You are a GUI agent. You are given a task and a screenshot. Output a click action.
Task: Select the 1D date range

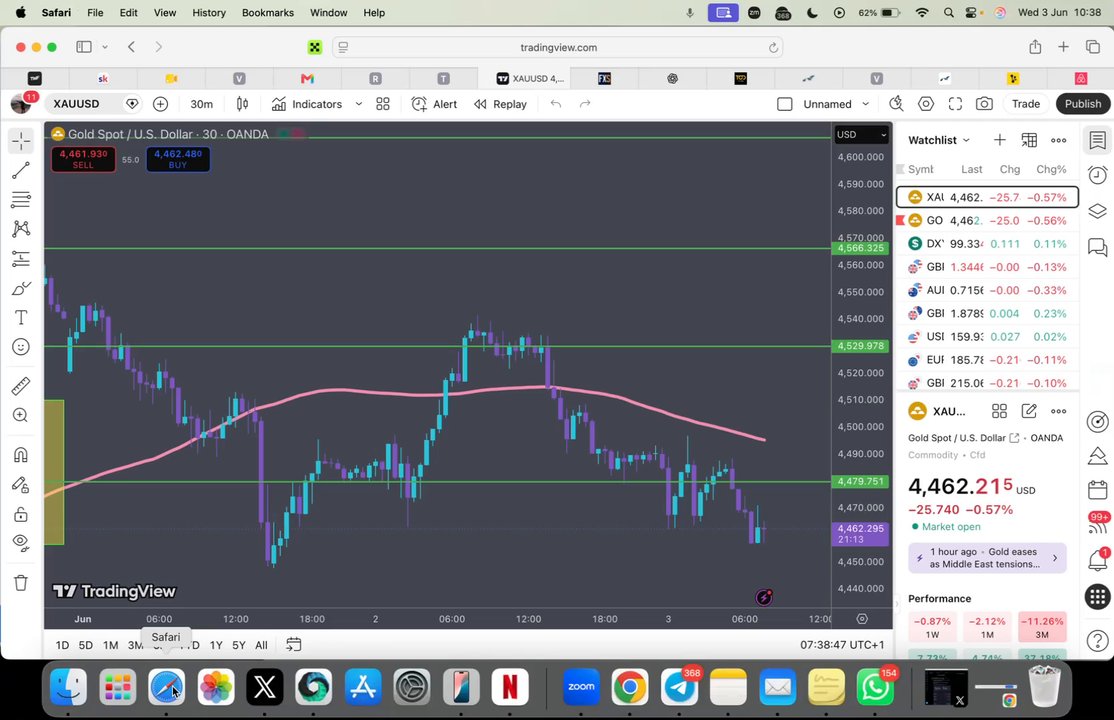(63, 645)
